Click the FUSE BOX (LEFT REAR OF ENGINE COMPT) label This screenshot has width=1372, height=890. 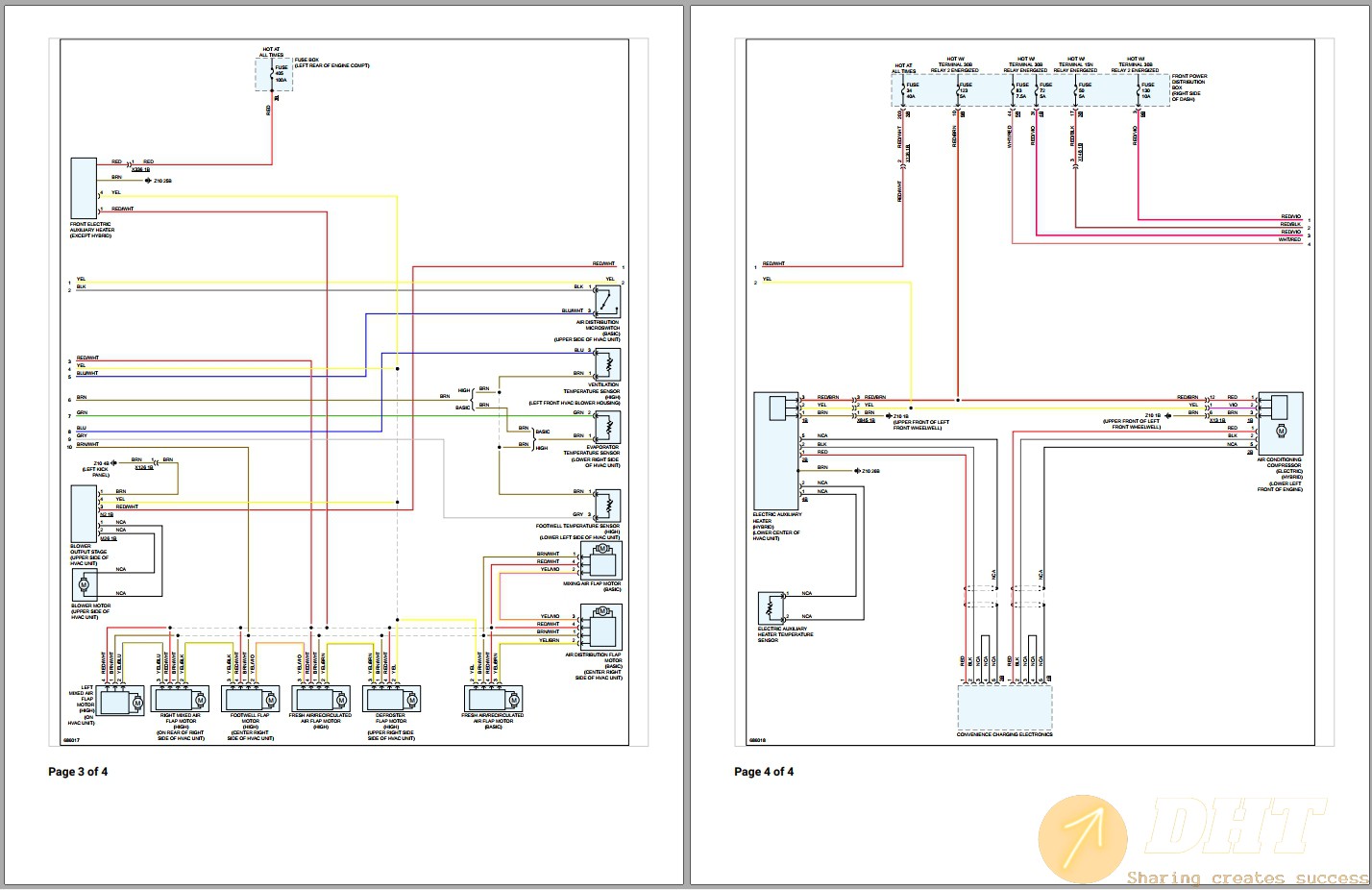(331, 62)
